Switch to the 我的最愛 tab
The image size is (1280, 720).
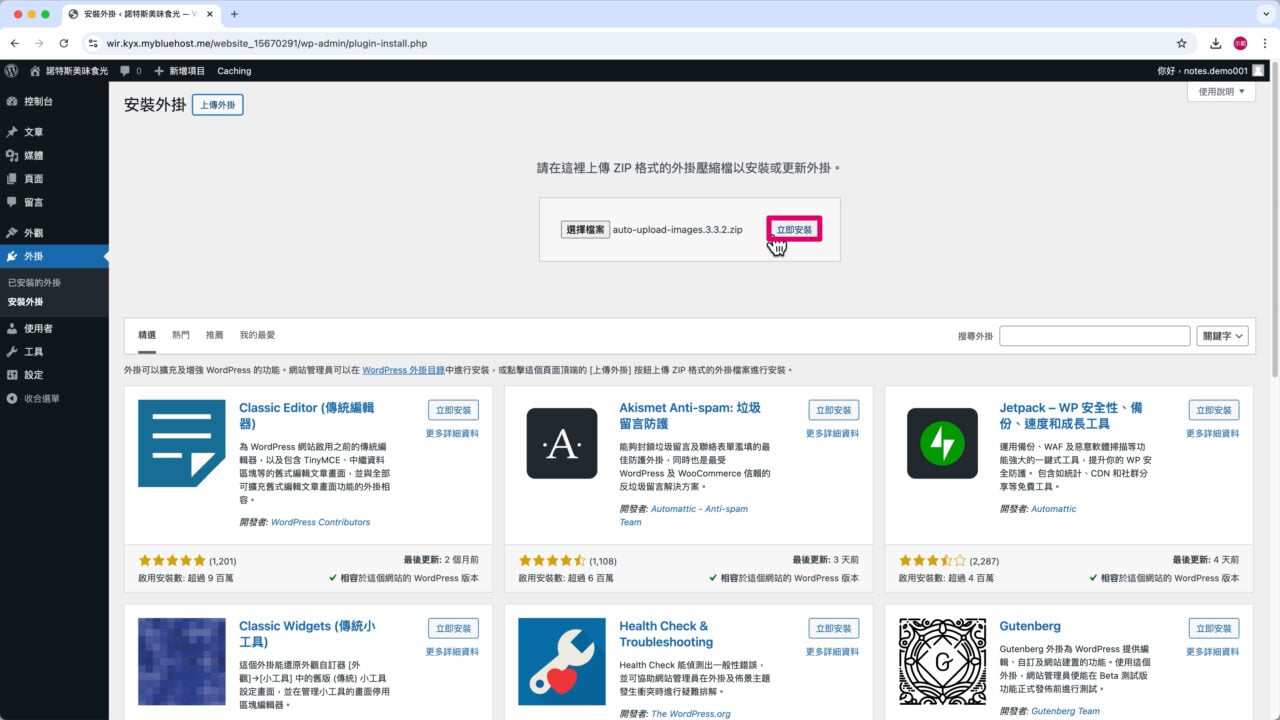[x=257, y=335]
